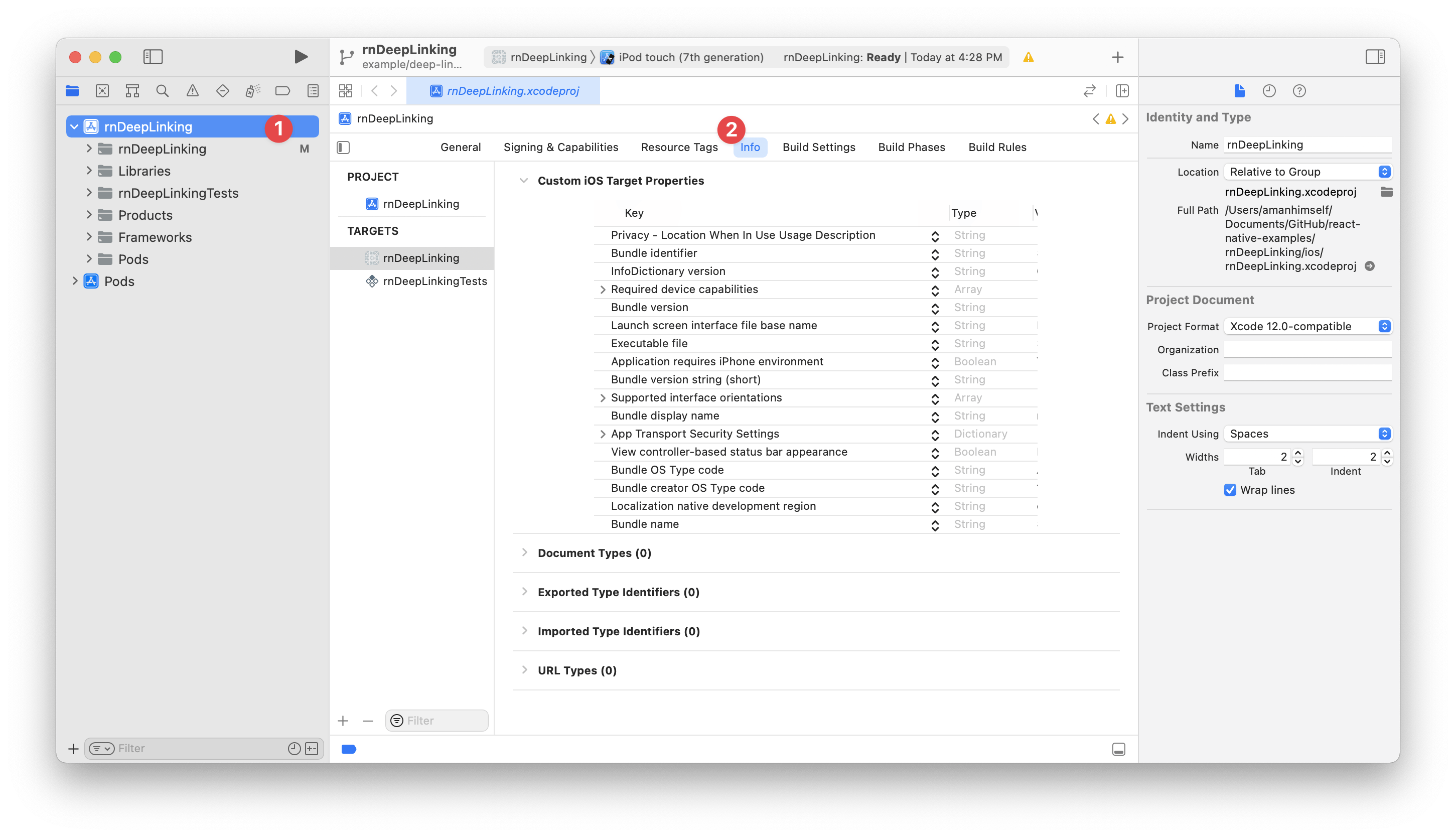Switch to the Build Rules tab

997,147
